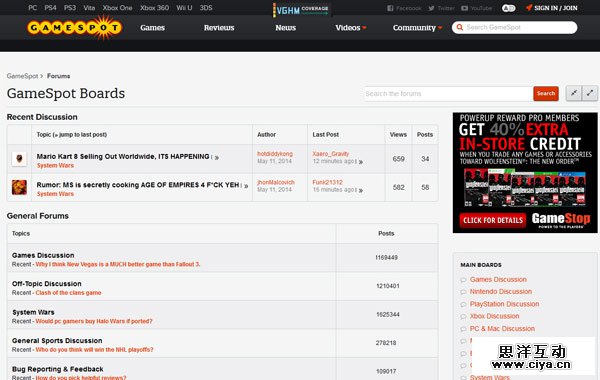
Task: Click the magnifier icon in GameSpot search
Action: click(460, 28)
